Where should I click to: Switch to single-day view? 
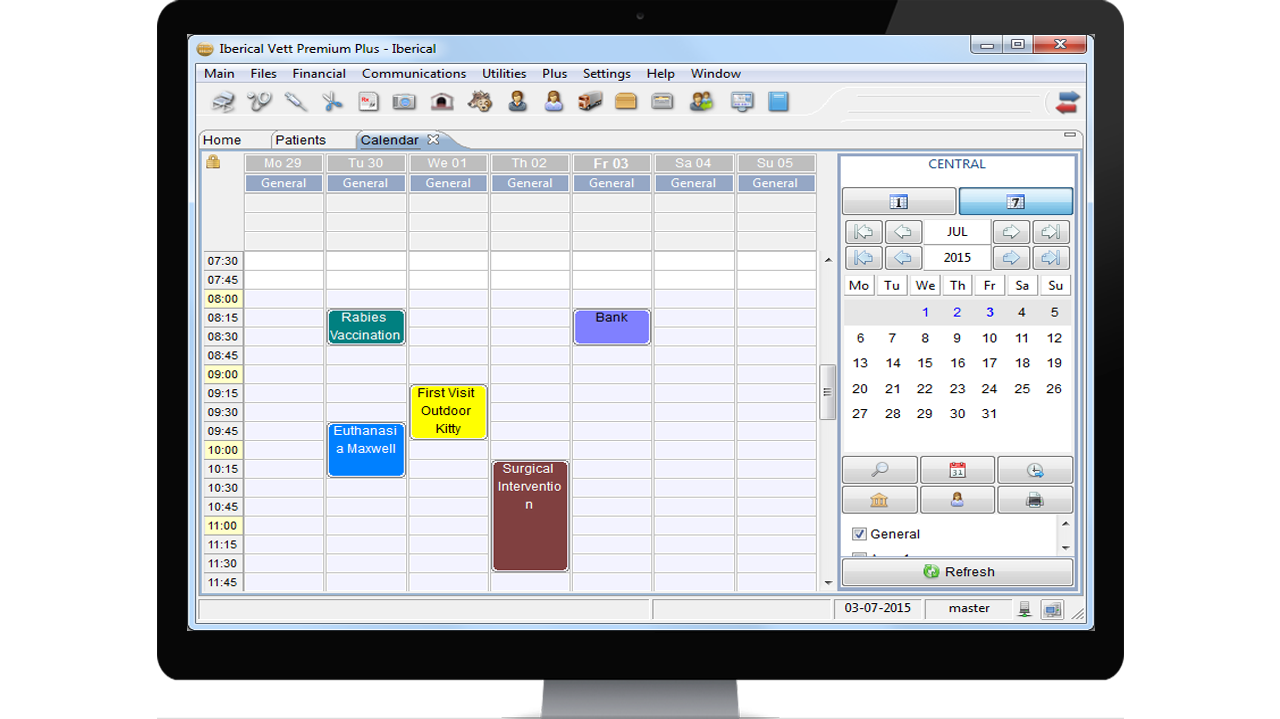coord(898,202)
